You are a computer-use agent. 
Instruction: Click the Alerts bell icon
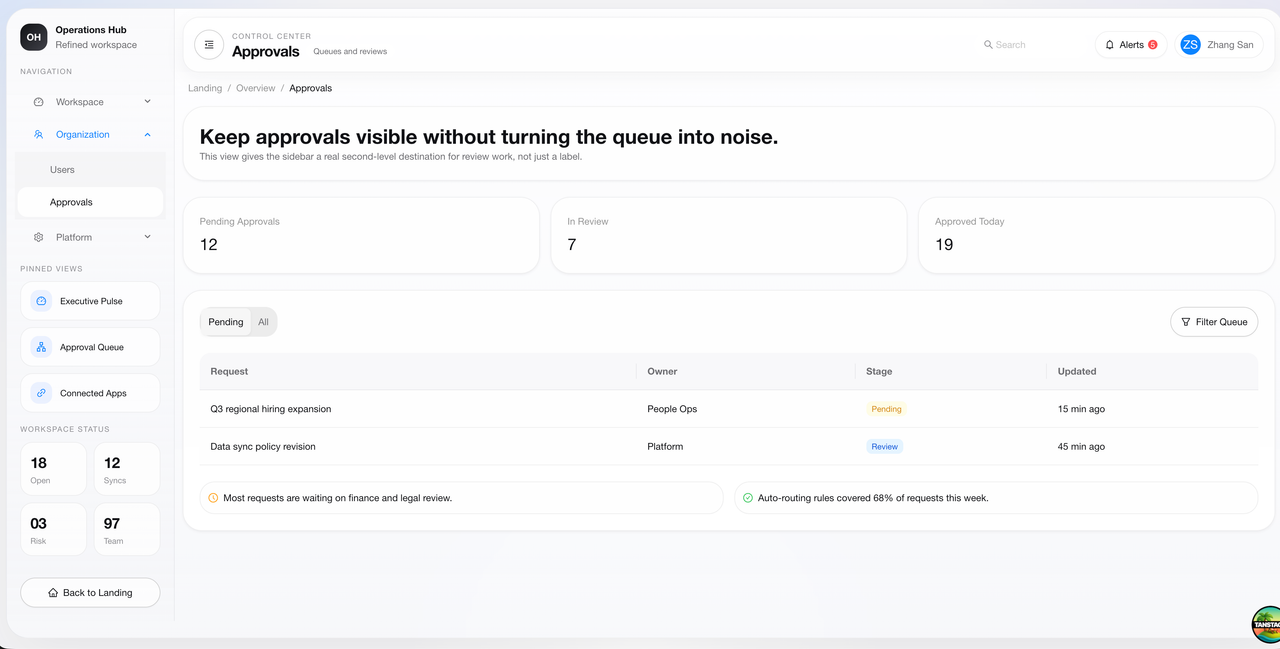[1110, 45]
